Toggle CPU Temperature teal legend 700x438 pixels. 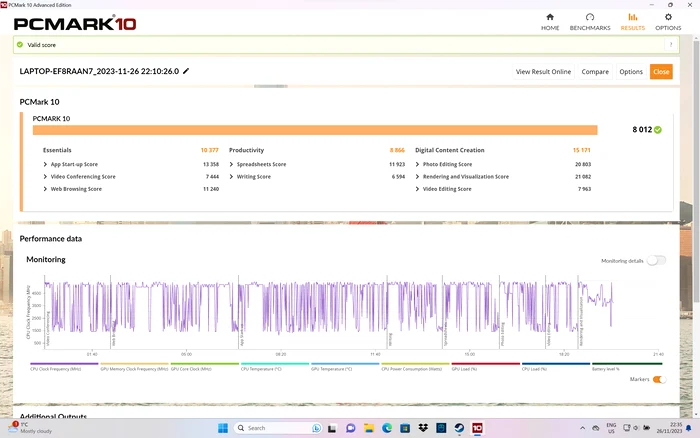point(275,367)
